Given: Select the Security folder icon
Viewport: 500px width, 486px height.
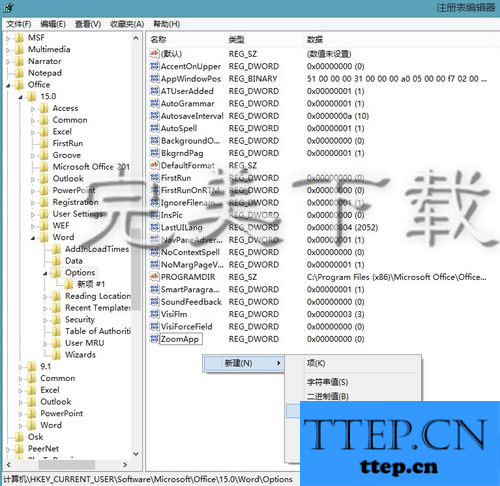Looking at the screenshot, I should pos(56,320).
